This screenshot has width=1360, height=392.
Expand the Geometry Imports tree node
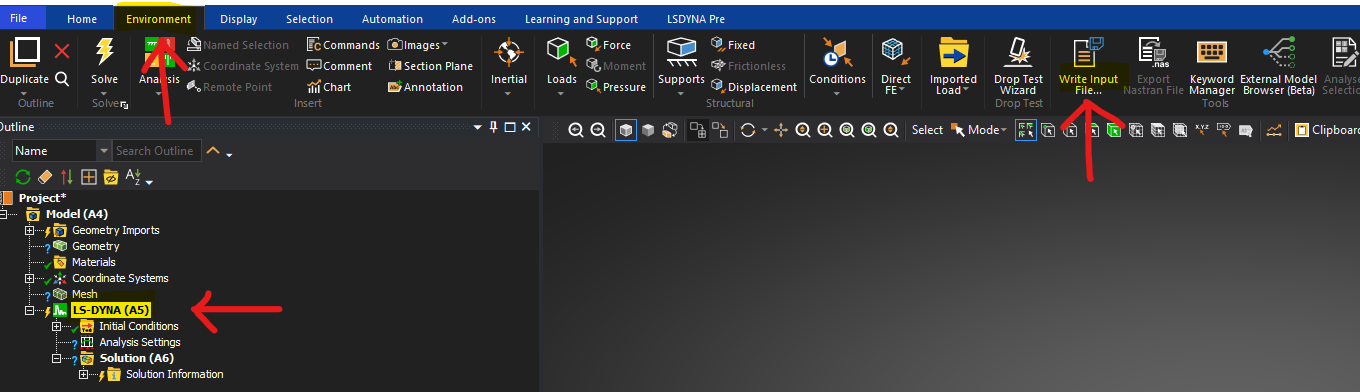point(30,230)
